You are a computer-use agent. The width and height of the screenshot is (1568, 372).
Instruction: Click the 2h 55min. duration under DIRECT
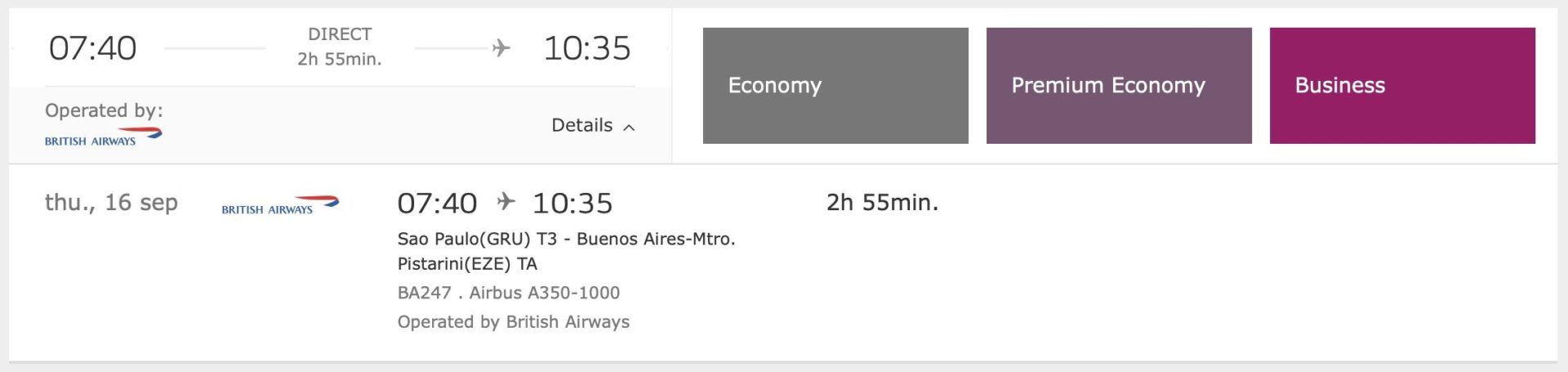tap(340, 59)
